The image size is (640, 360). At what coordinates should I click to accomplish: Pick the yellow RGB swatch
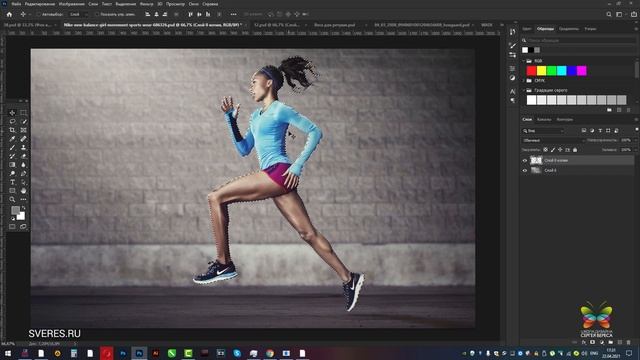(x=541, y=71)
